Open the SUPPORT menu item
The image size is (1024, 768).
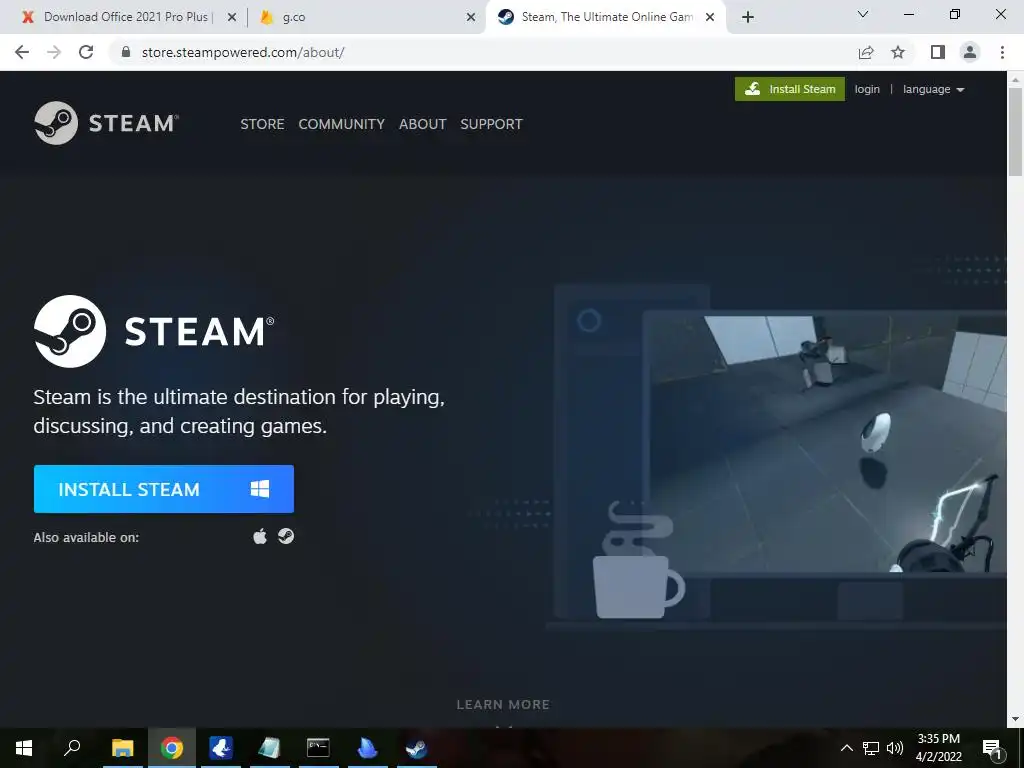tap(491, 124)
